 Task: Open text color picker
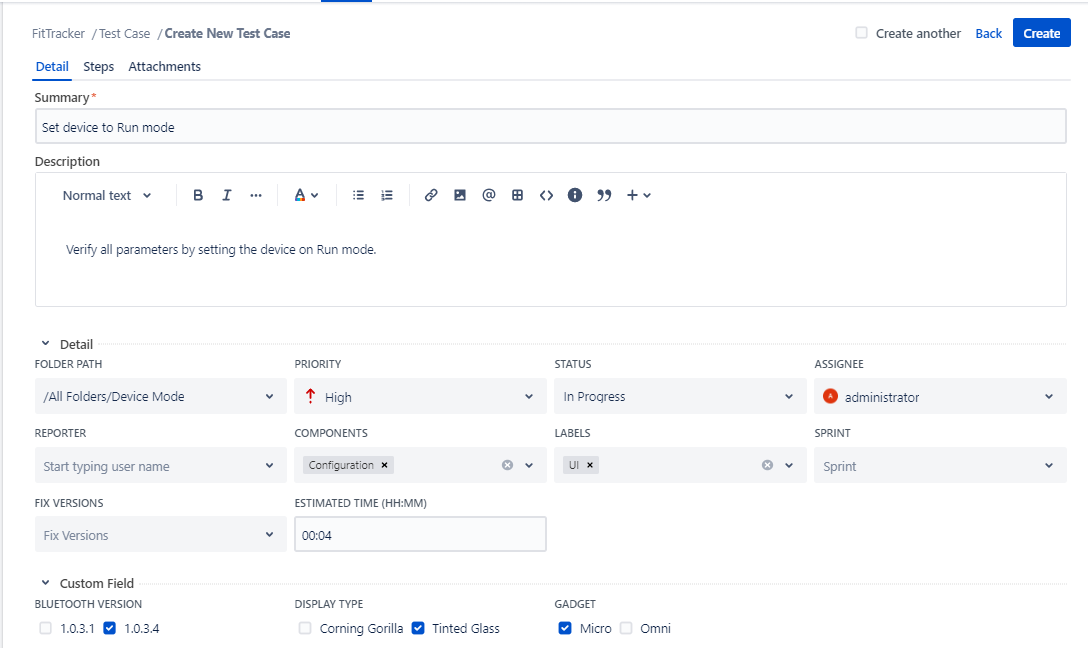point(306,196)
